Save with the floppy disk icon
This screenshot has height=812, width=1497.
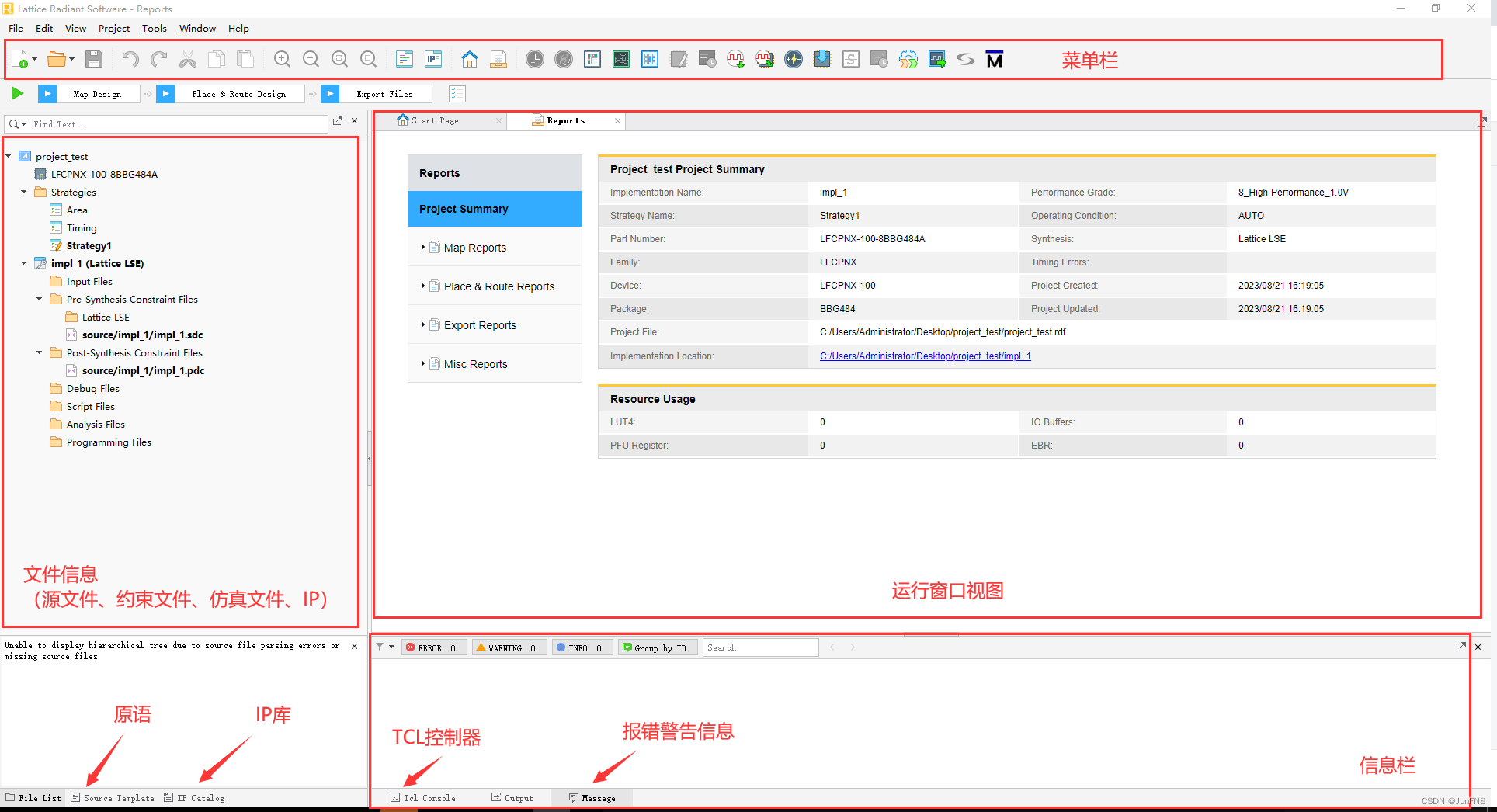point(94,59)
